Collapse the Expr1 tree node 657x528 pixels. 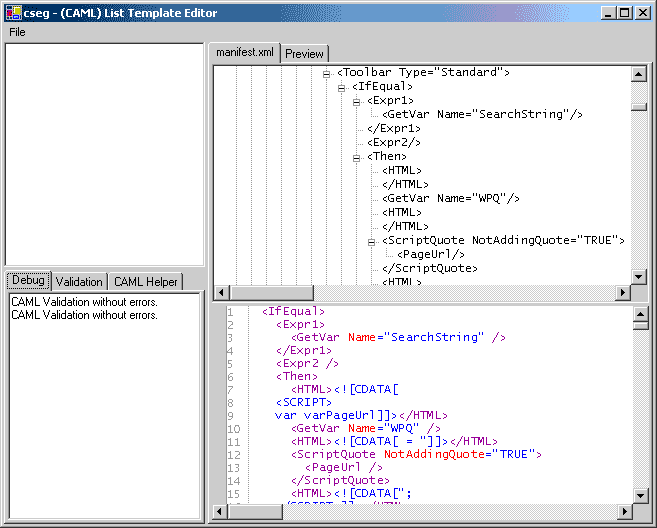point(356,102)
